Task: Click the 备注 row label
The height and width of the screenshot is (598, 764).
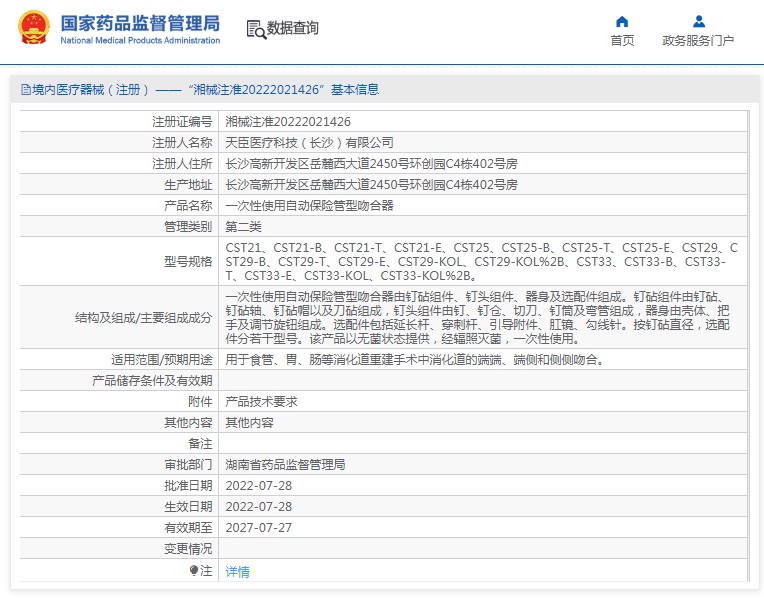Action: [200, 444]
